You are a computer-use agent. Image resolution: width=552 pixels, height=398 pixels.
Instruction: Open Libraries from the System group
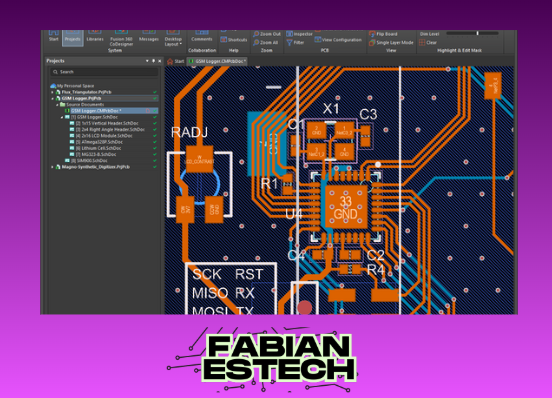pyautogui.click(x=95, y=36)
